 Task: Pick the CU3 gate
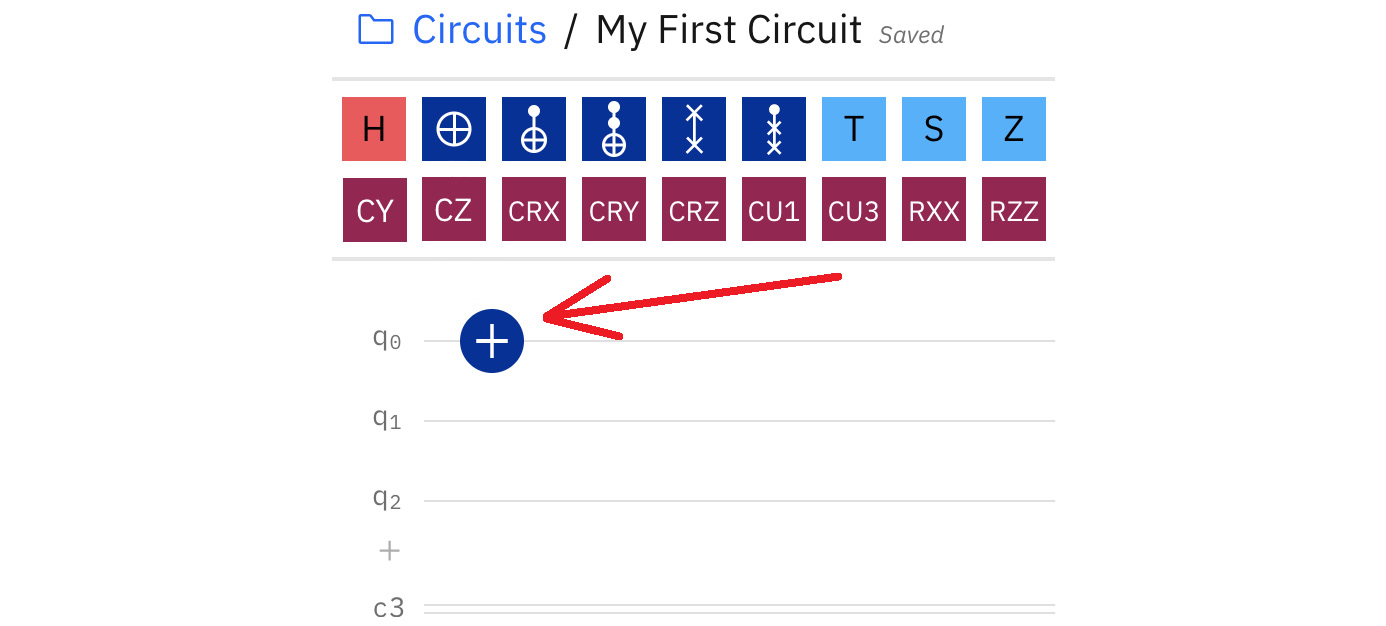[x=854, y=209]
